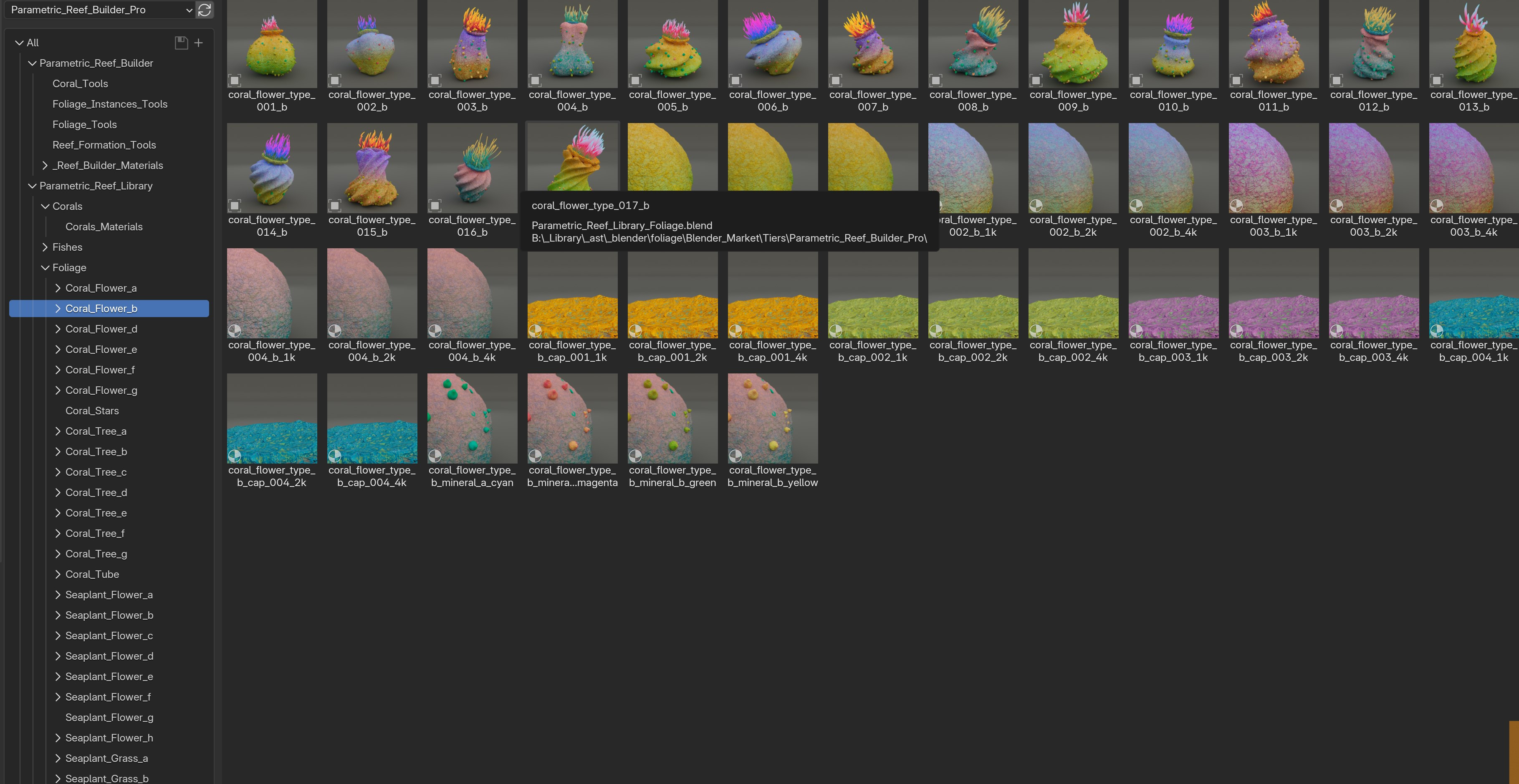Click the plus icon to add catalog
Screen dimensions: 1519x784
199,43
